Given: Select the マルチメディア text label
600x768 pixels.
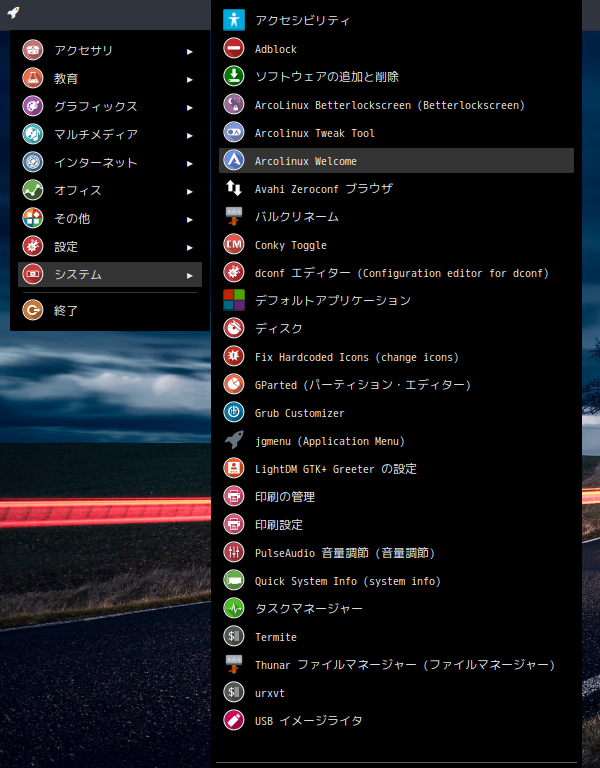Looking at the screenshot, I should (x=96, y=134).
